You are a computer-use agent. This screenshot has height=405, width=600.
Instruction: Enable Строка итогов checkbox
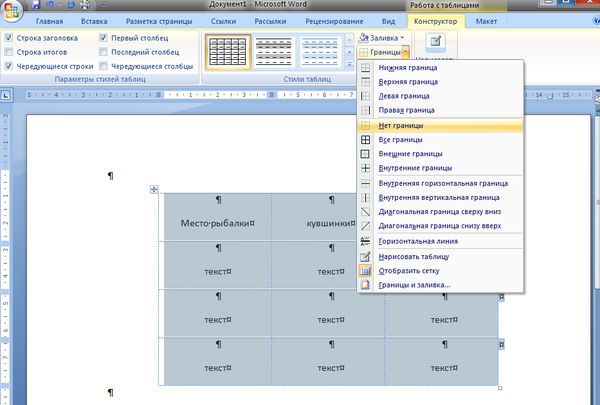(9, 51)
